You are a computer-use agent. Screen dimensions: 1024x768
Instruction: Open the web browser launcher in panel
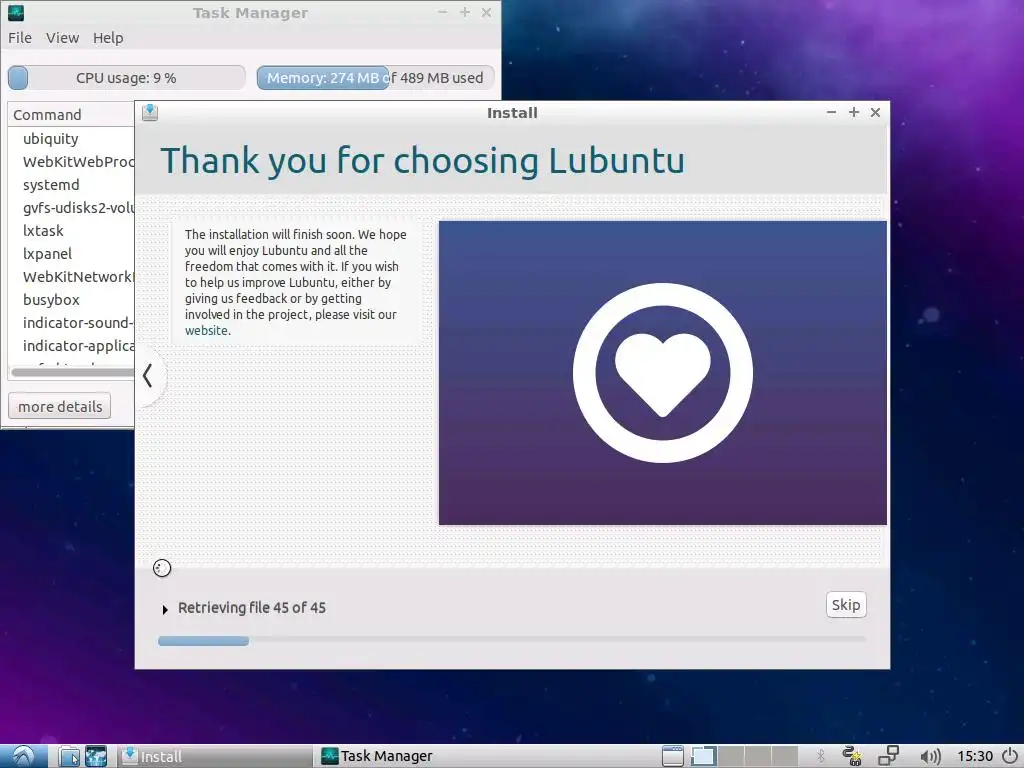(96, 756)
